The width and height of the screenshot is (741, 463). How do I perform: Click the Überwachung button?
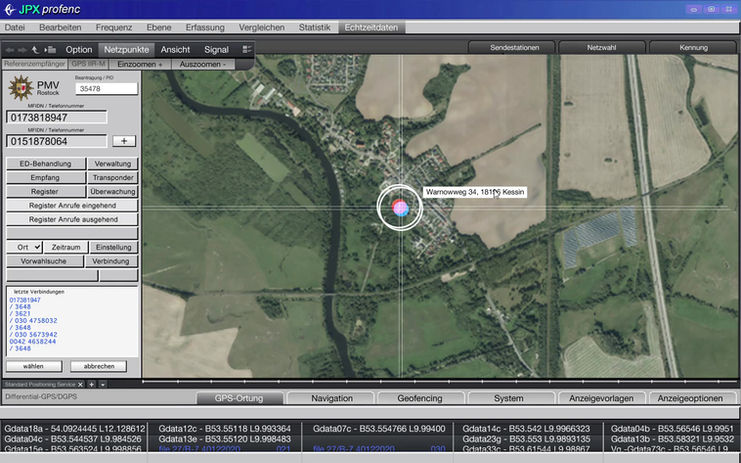coord(113,191)
